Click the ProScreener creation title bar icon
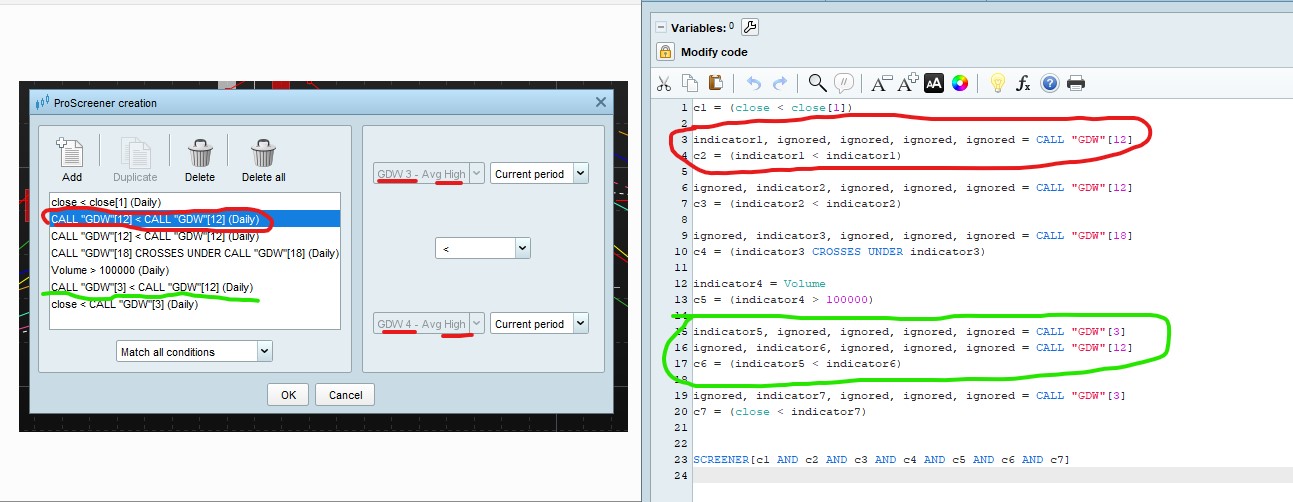The height and width of the screenshot is (502, 1293). tap(41, 102)
